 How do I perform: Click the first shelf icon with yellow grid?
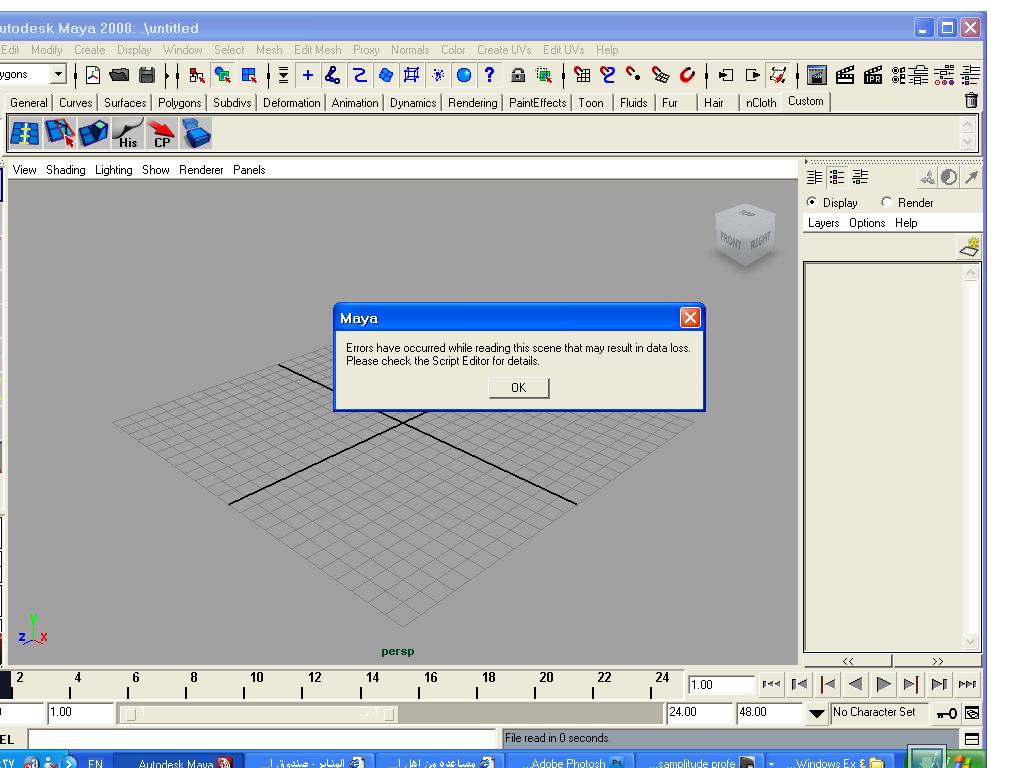[x=25, y=133]
